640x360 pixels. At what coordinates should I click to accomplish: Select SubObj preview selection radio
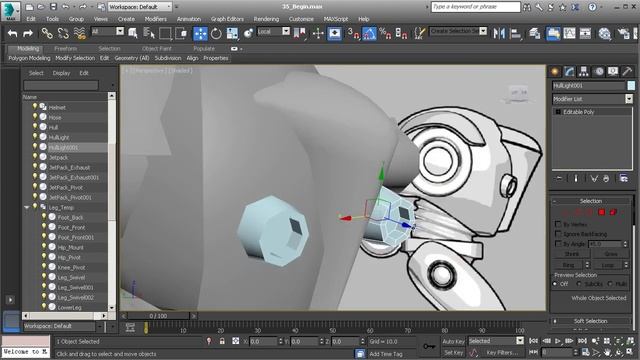tap(579, 284)
